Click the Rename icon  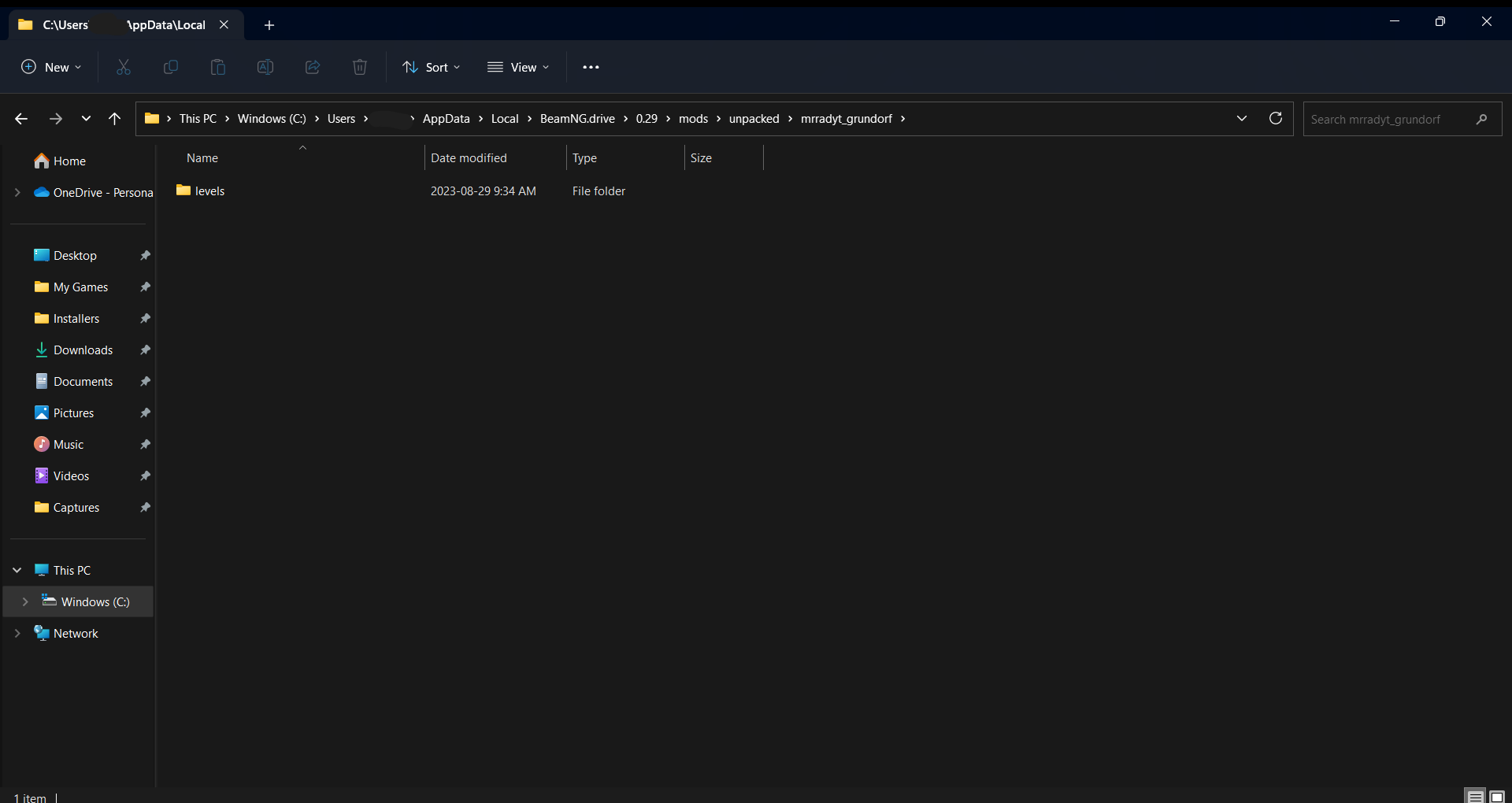click(x=265, y=67)
